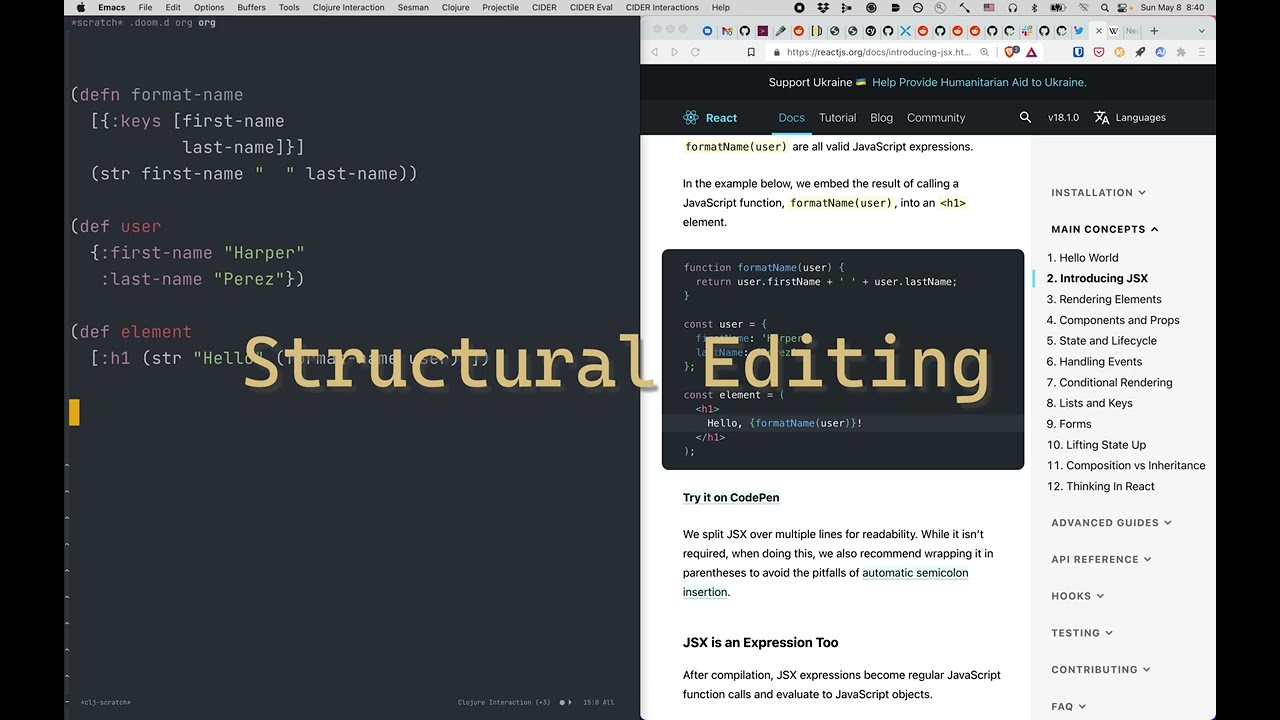Viewport: 1280px width, 720px height.
Task: Expand the Contributing sidebar section
Action: click(x=1100, y=669)
